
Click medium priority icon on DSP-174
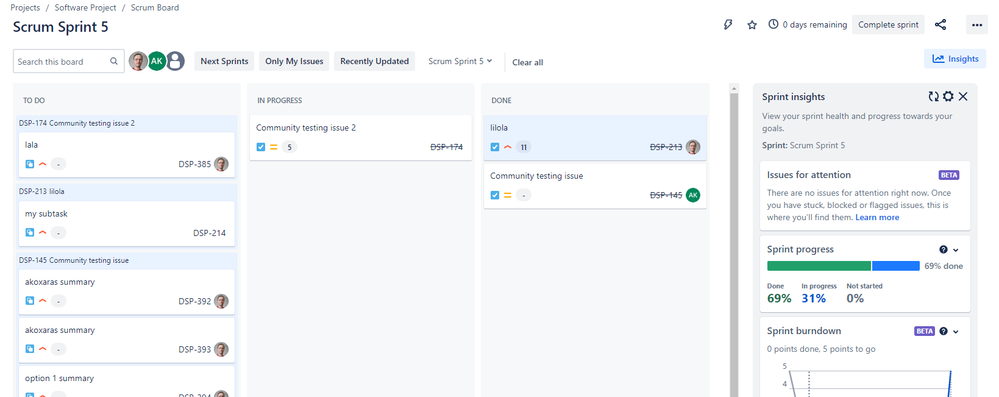(274, 147)
